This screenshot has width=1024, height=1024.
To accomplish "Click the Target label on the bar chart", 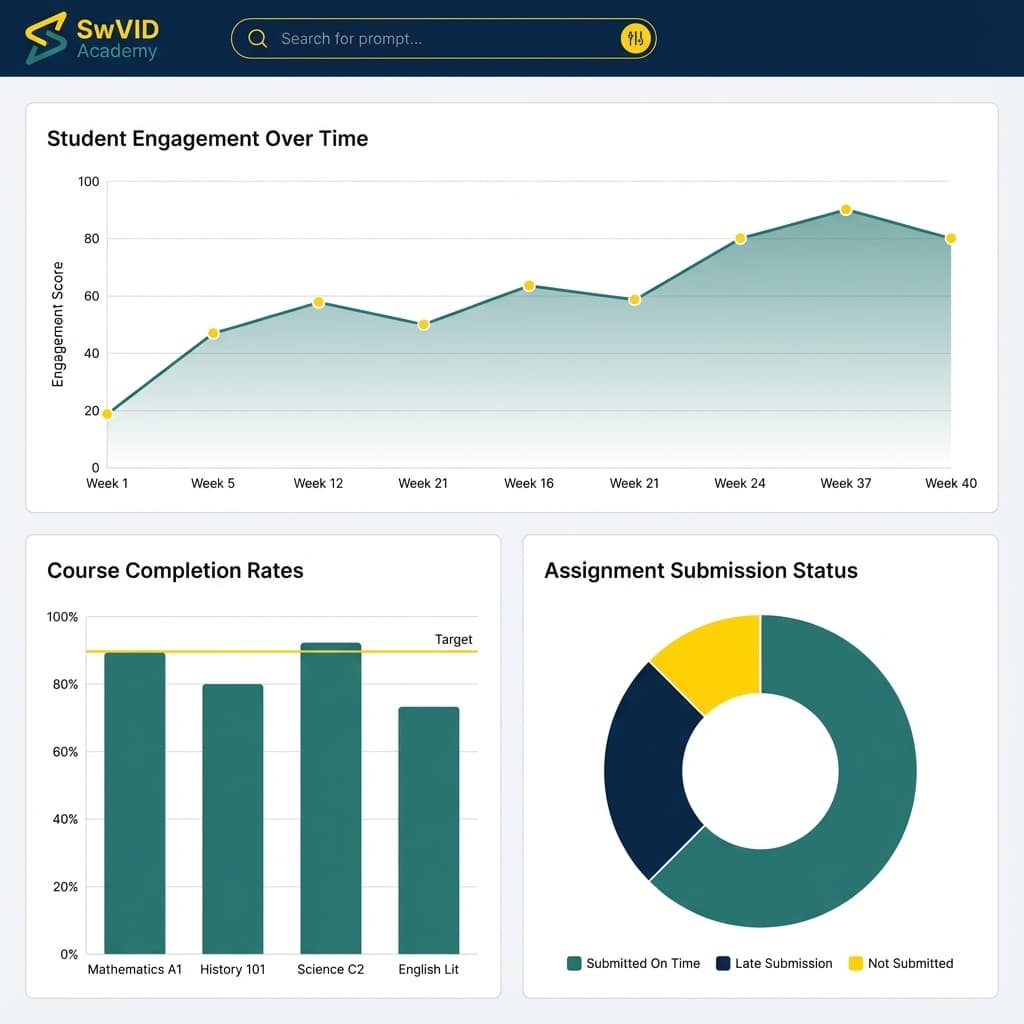I will point(453,639).
